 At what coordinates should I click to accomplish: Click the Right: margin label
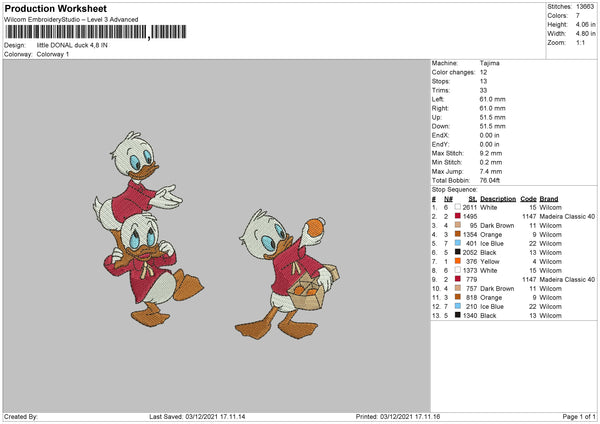pyautogui.click(x=440, y=108)
